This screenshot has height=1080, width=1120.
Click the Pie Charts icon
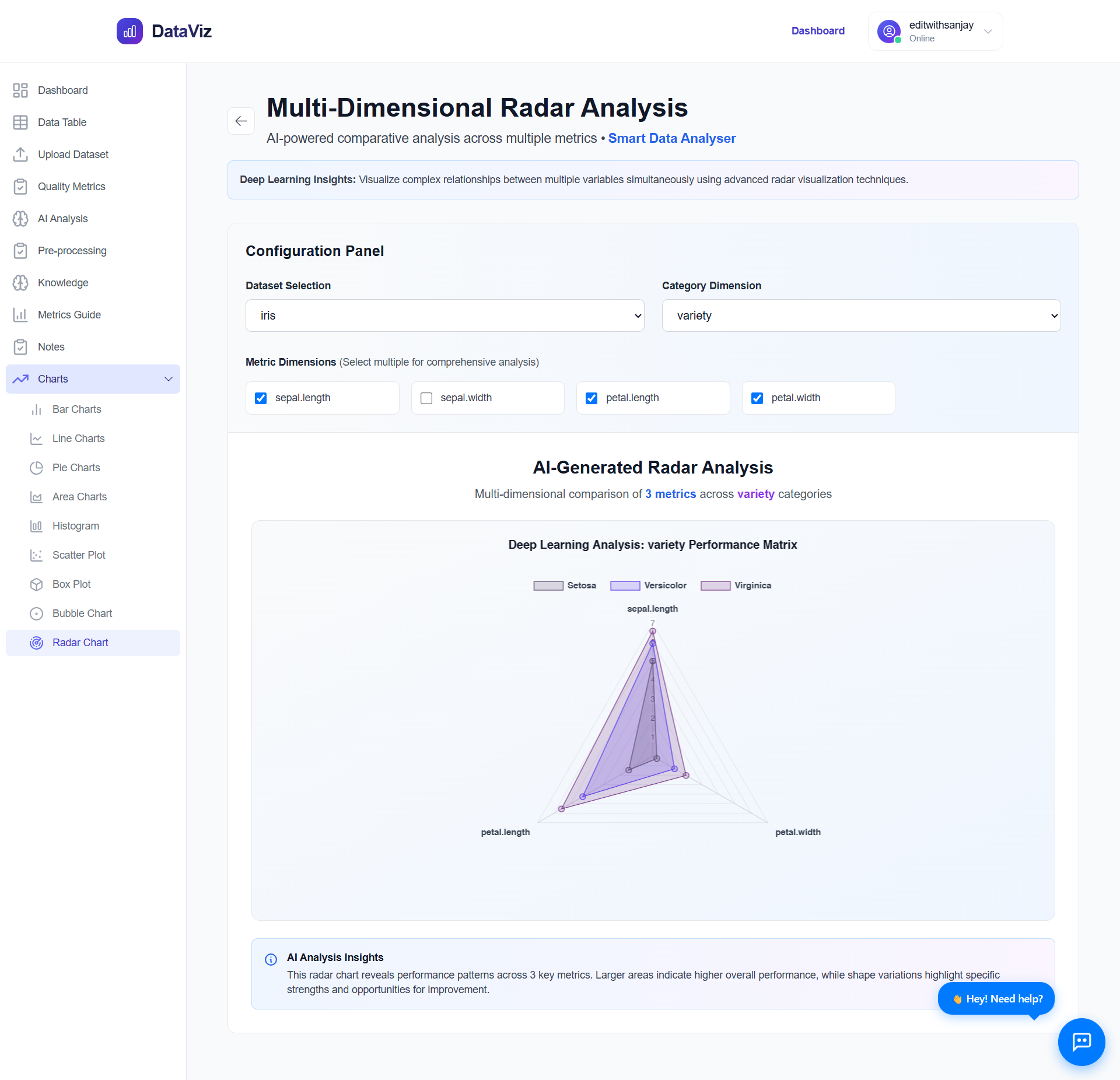36,468
